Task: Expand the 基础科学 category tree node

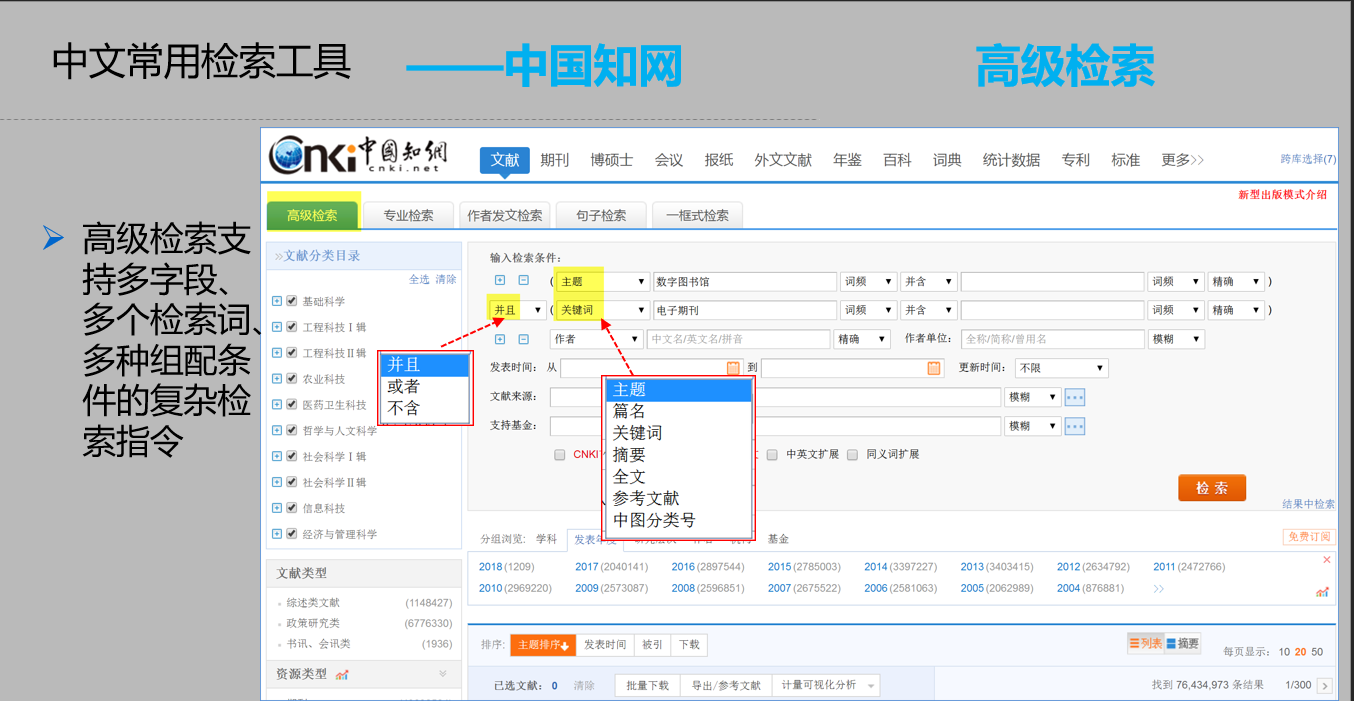Action: tap(277, 301)
